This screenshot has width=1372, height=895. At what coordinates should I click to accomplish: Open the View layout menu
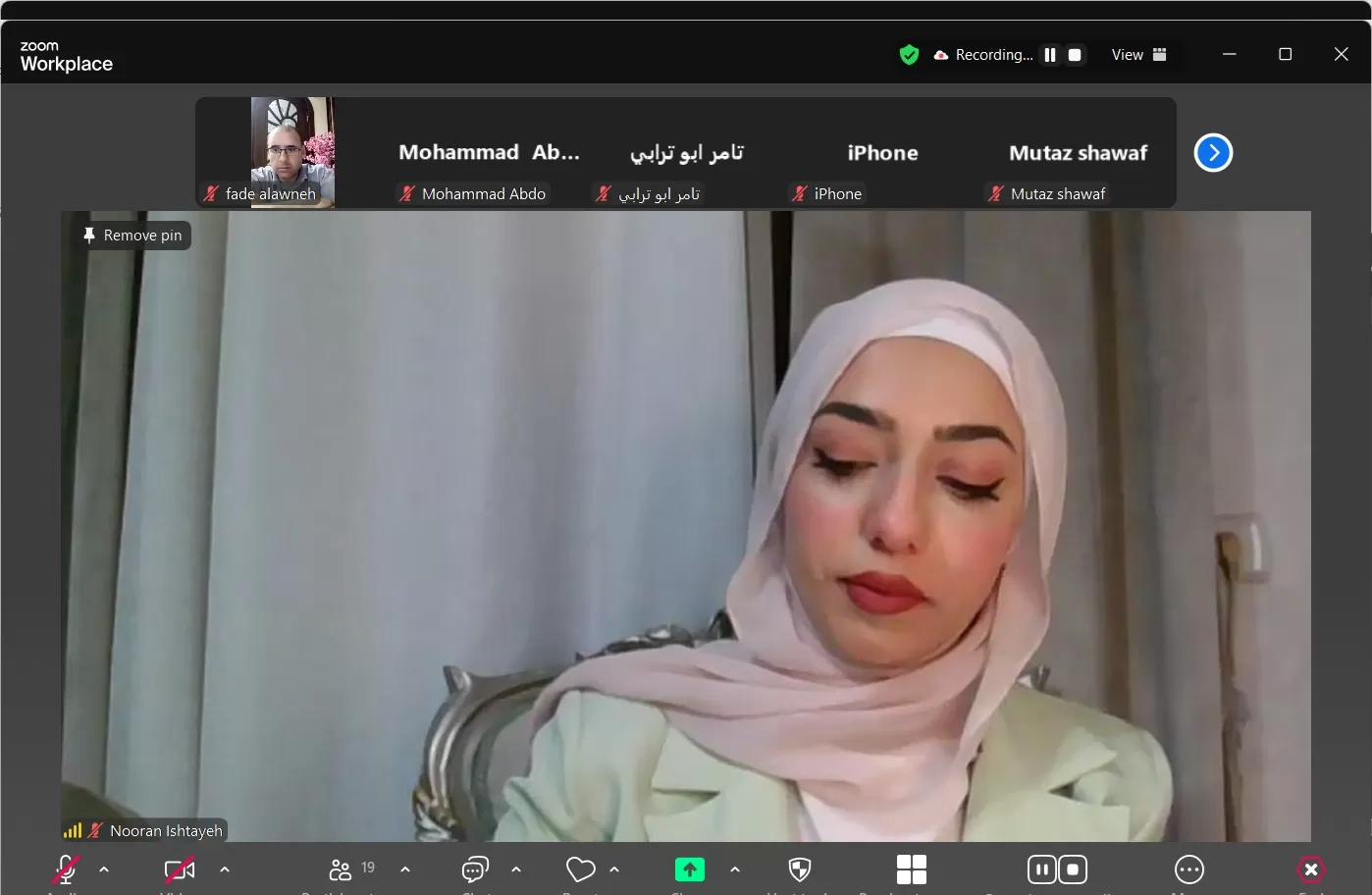pos(1138,55)
